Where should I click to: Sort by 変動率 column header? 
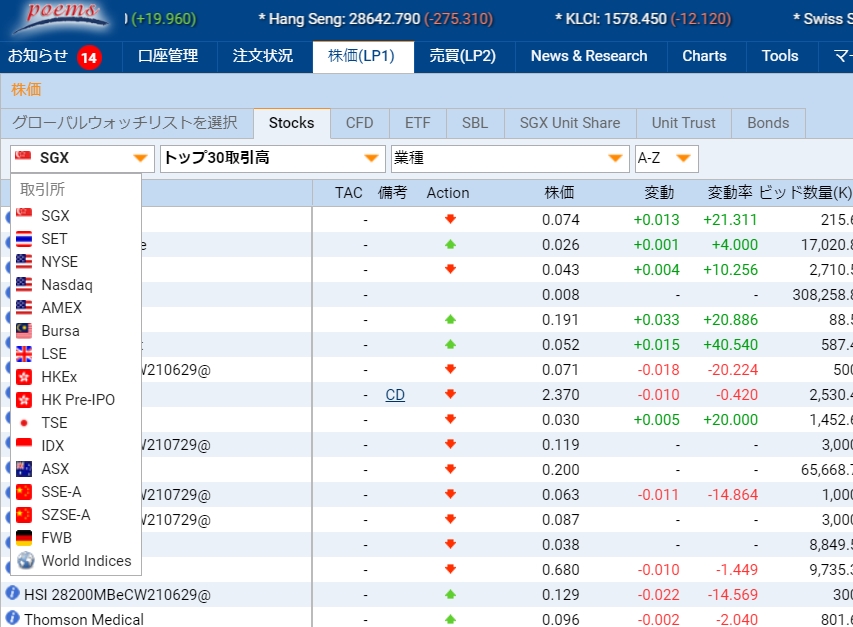pyautogui.click(x=730, y=193)
